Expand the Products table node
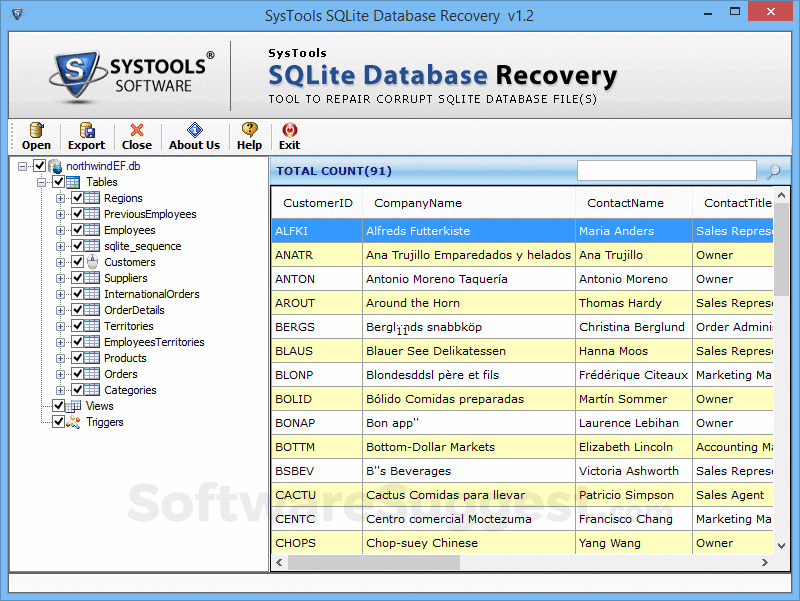 (61, 358)
